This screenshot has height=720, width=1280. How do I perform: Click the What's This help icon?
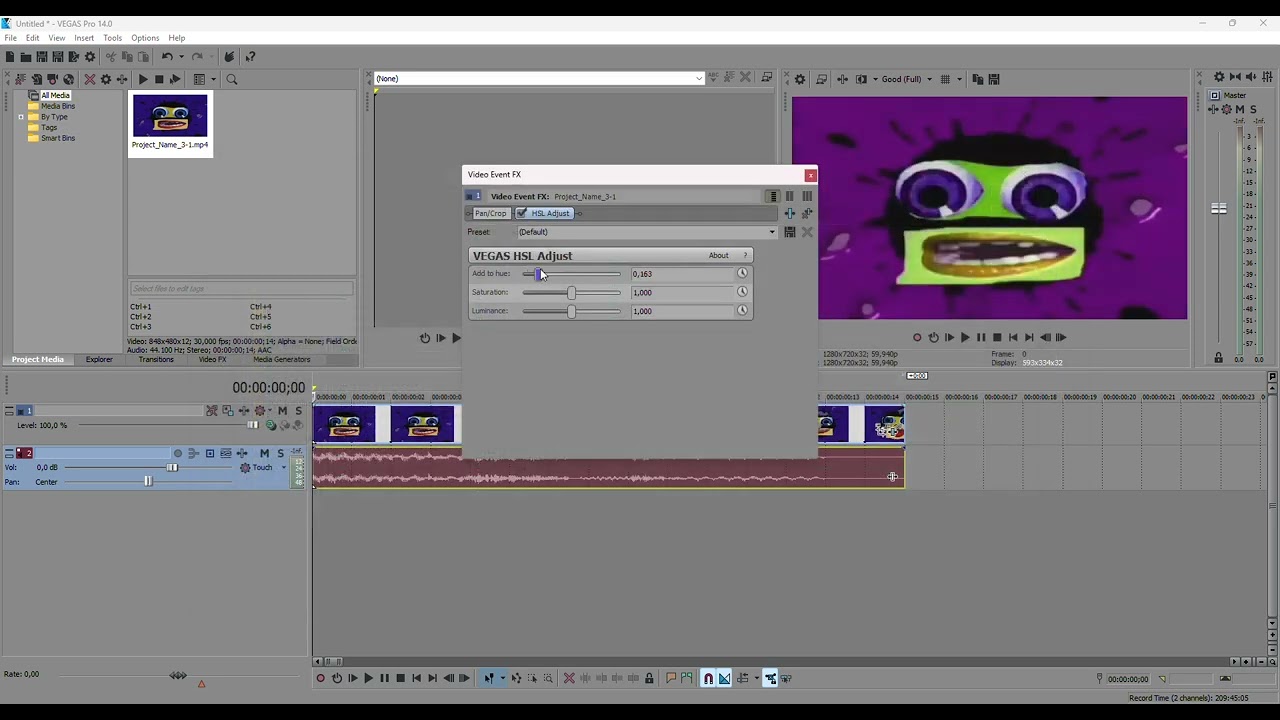coord(250,57)
